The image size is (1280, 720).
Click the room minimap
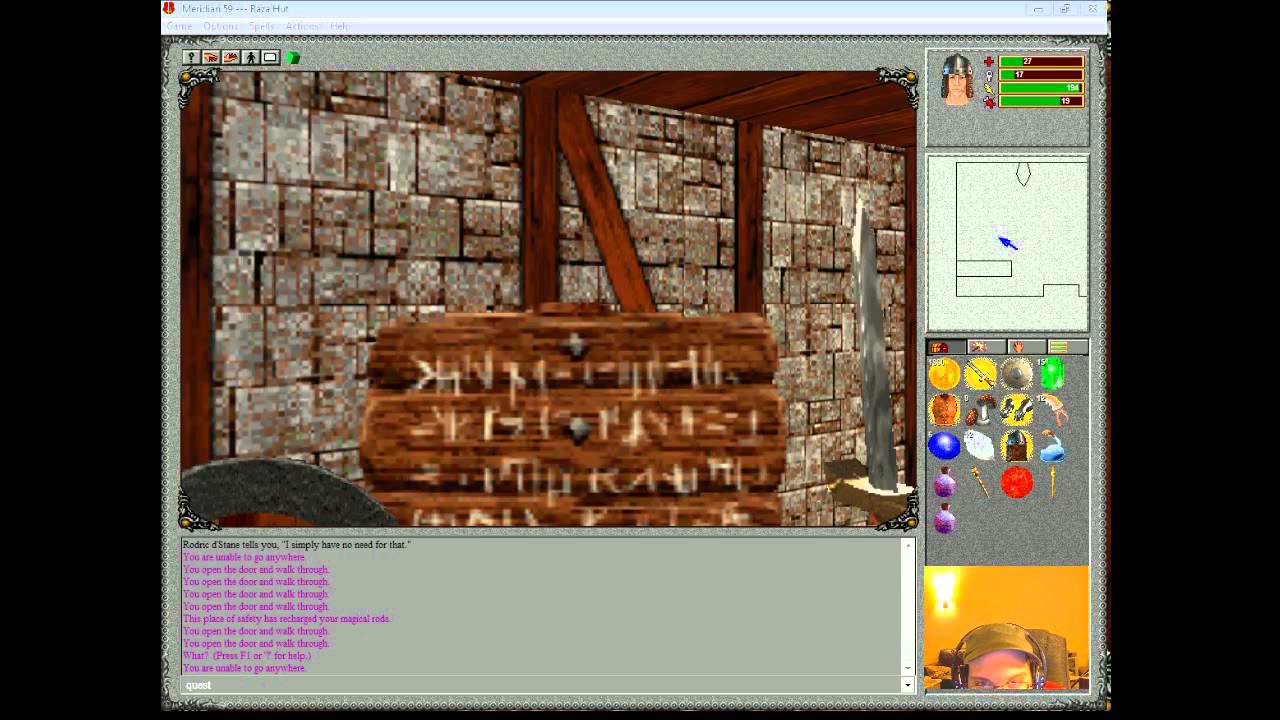point(1007,244)
